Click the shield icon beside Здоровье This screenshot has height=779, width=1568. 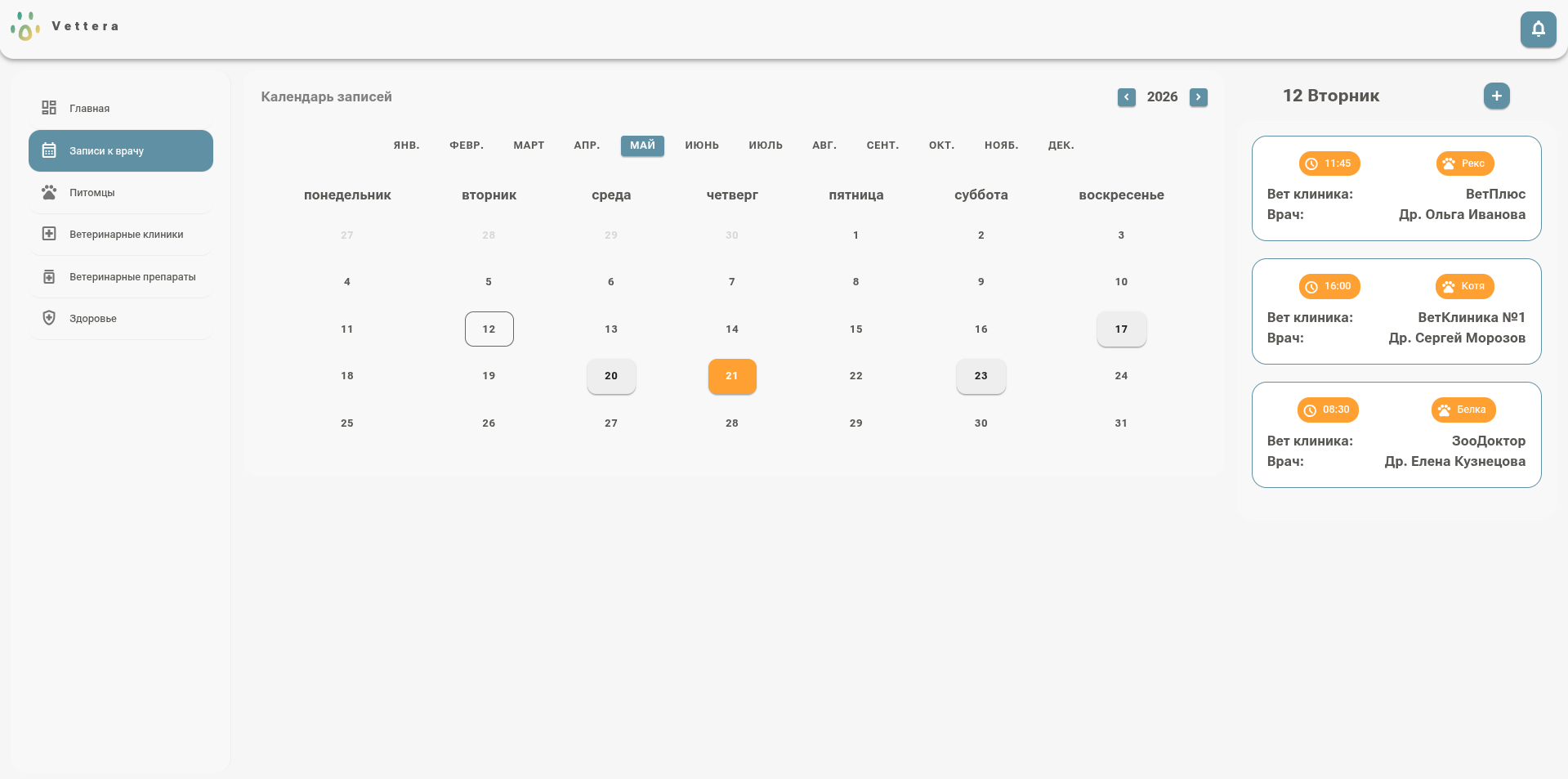[49, 318]
